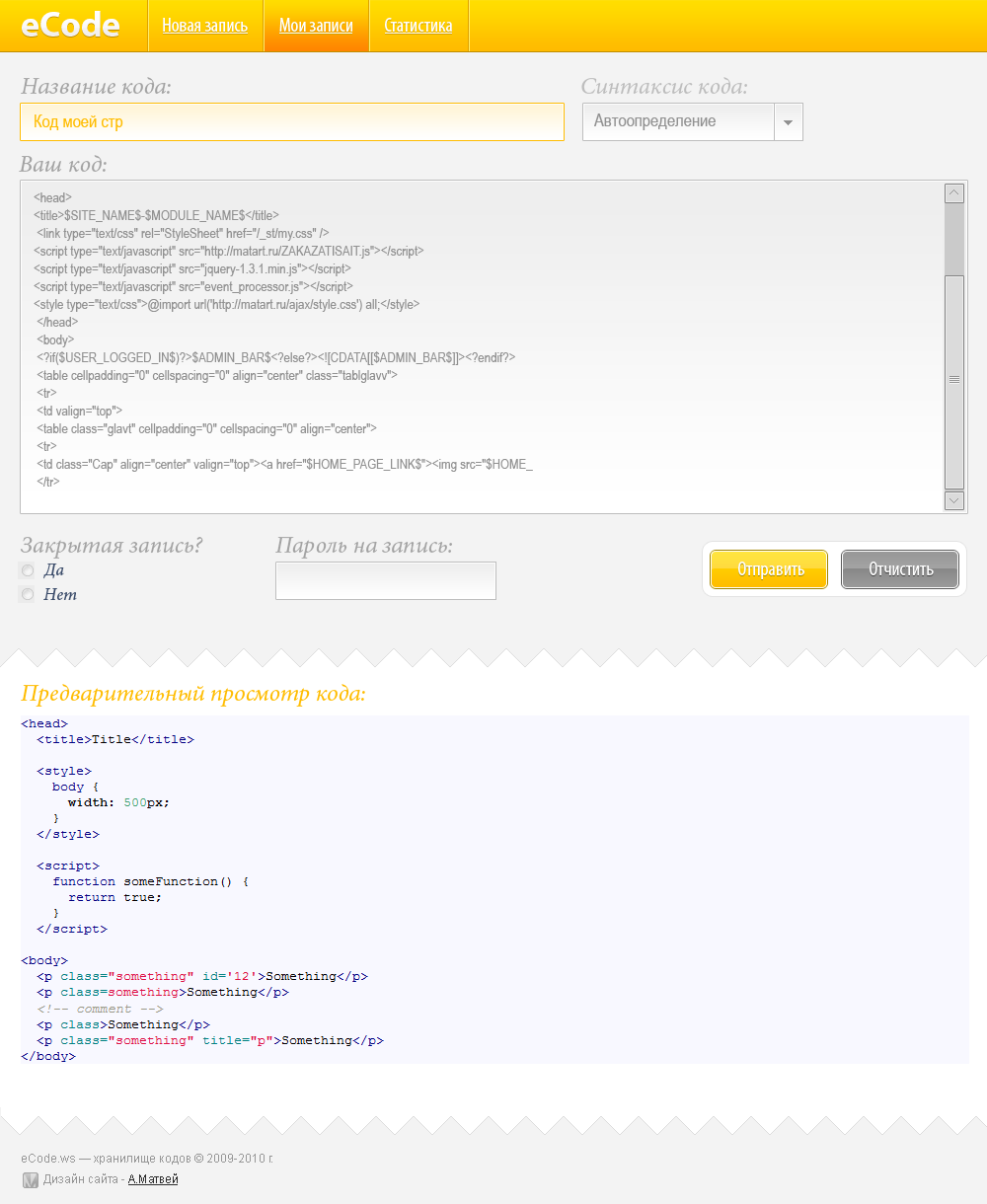The width and height of the screenshot is (987, 1204).
Task: Click the code area scroll down arrow
Action: (x=953, y=500)
